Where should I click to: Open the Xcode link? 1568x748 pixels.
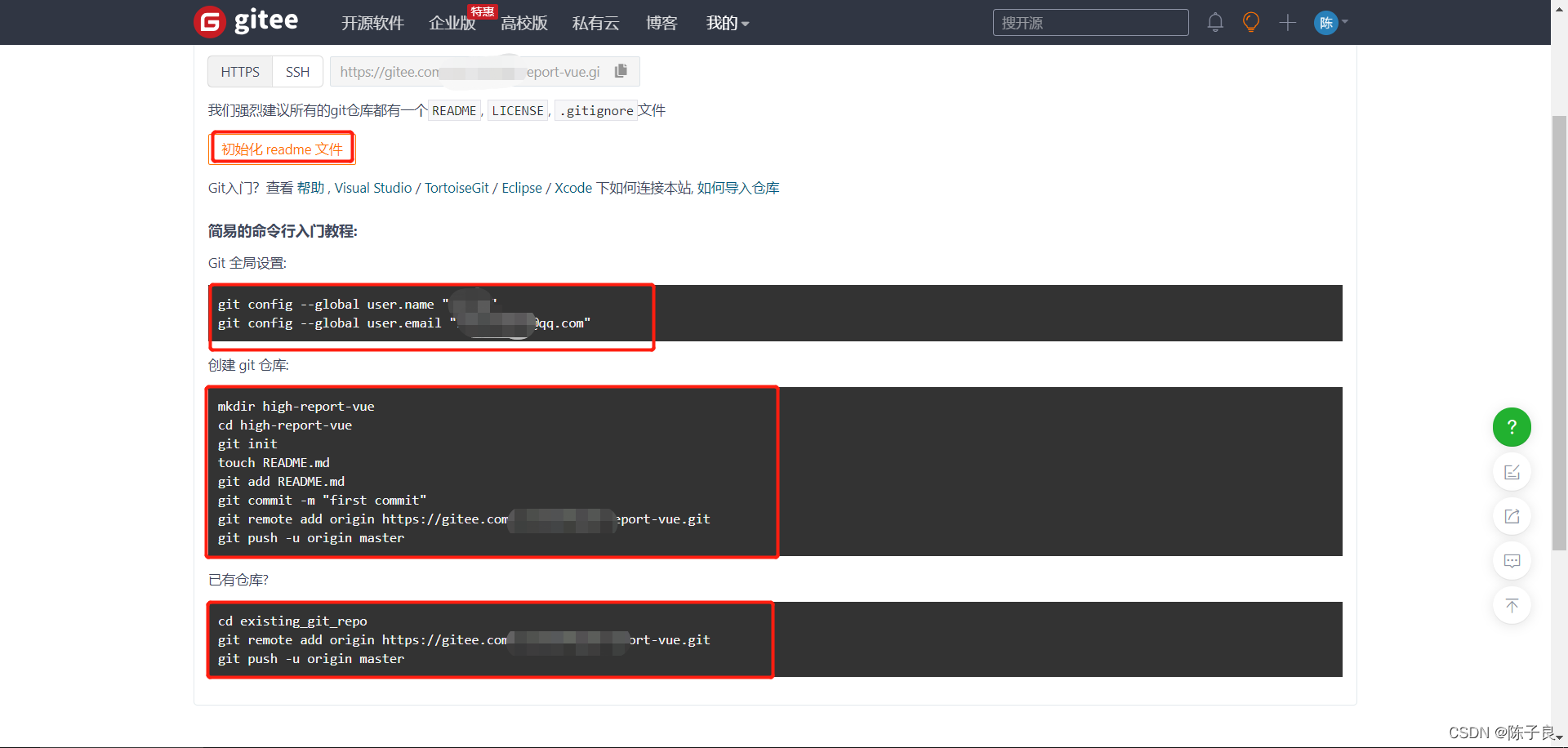pos(573,188)
